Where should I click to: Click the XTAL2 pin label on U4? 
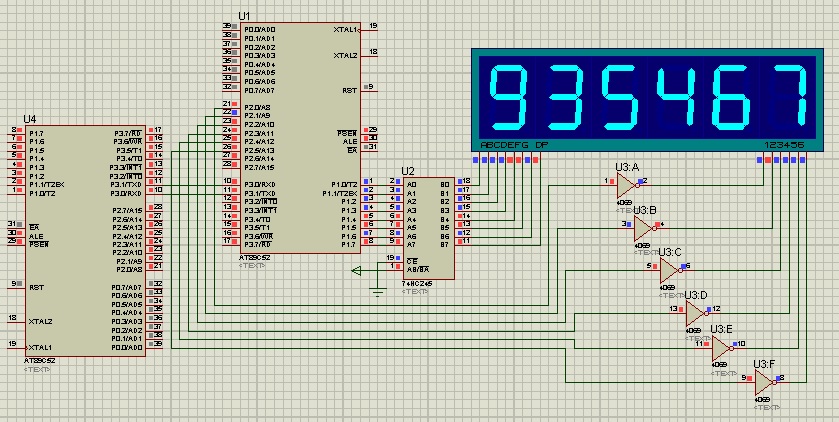point(41,321)
